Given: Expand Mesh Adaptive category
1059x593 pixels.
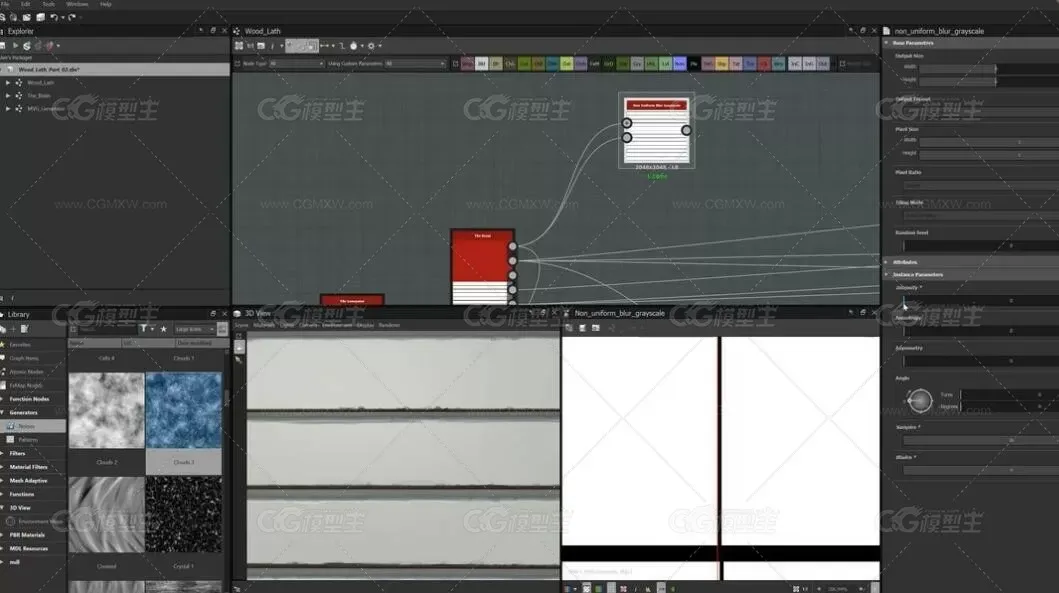Looking at the screenshot, I should (x=3, y=480).
